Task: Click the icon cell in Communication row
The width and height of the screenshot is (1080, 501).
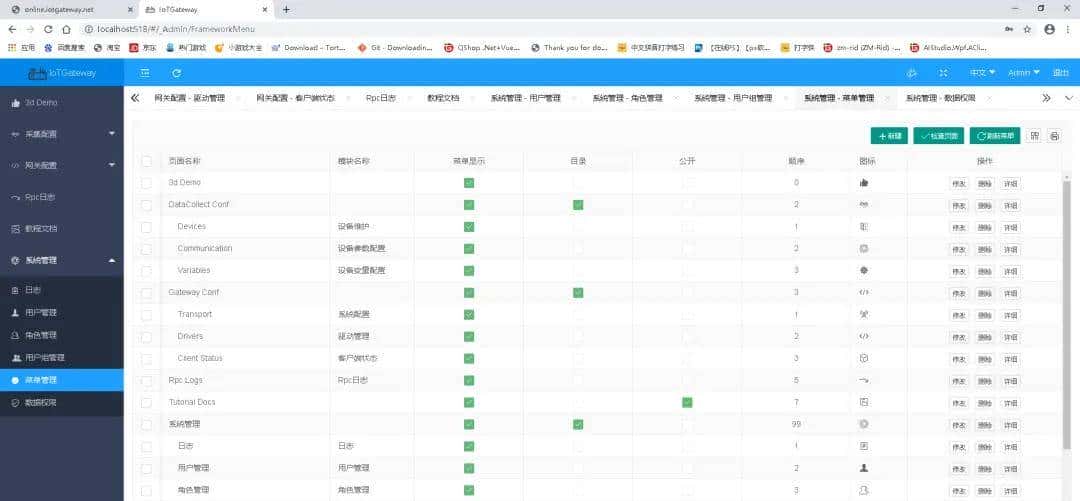Action: point(864,248)
